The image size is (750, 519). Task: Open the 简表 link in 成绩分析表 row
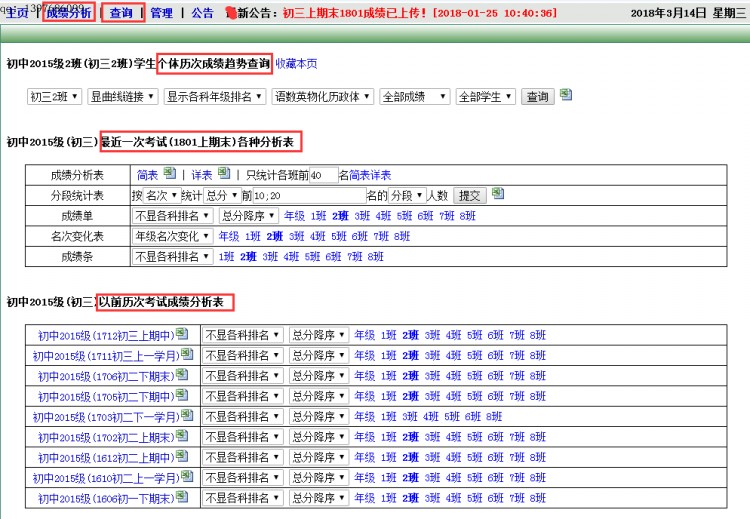click(147, 175)
